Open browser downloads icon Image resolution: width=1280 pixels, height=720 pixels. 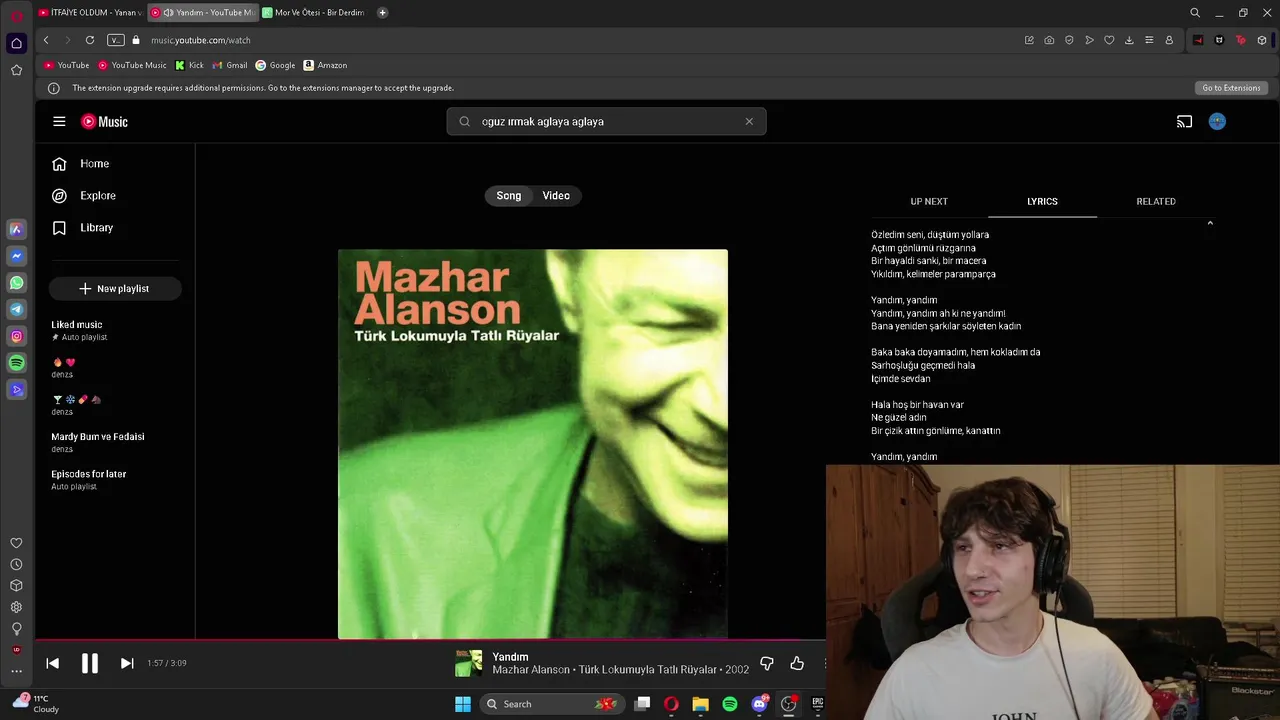point(1129,40)
